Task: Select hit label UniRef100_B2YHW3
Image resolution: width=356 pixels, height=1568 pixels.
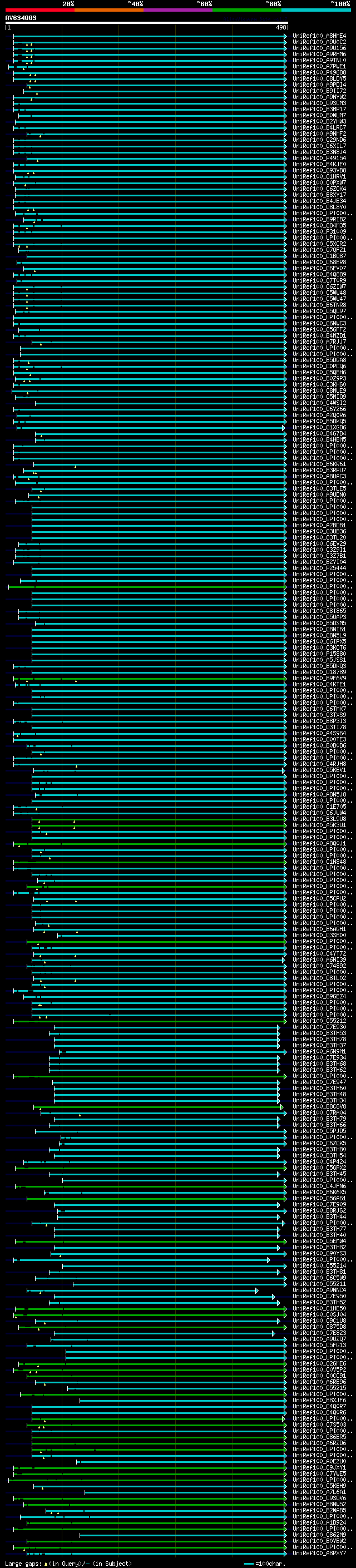Action: (319, 121)
